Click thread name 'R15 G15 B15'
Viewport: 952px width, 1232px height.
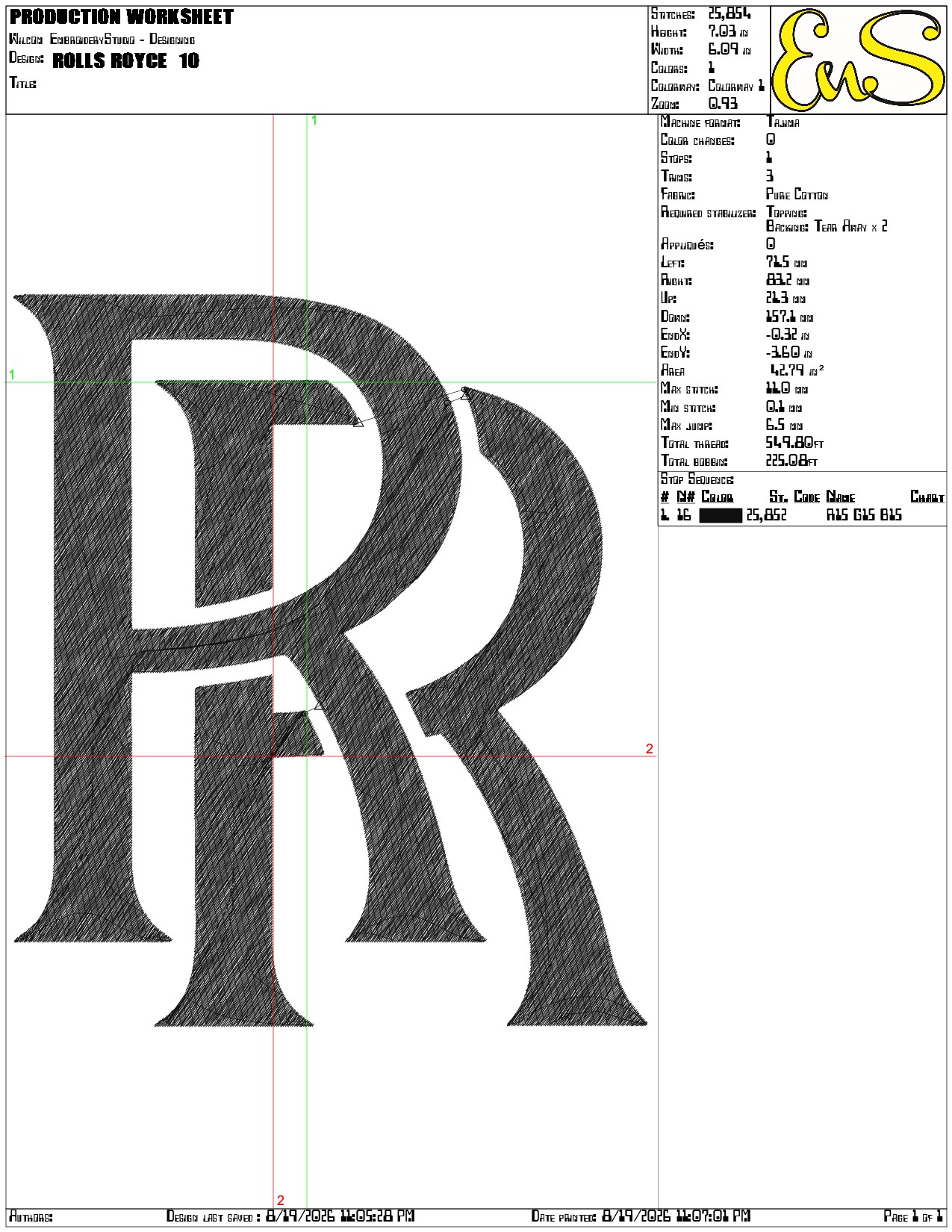(864, 515)
